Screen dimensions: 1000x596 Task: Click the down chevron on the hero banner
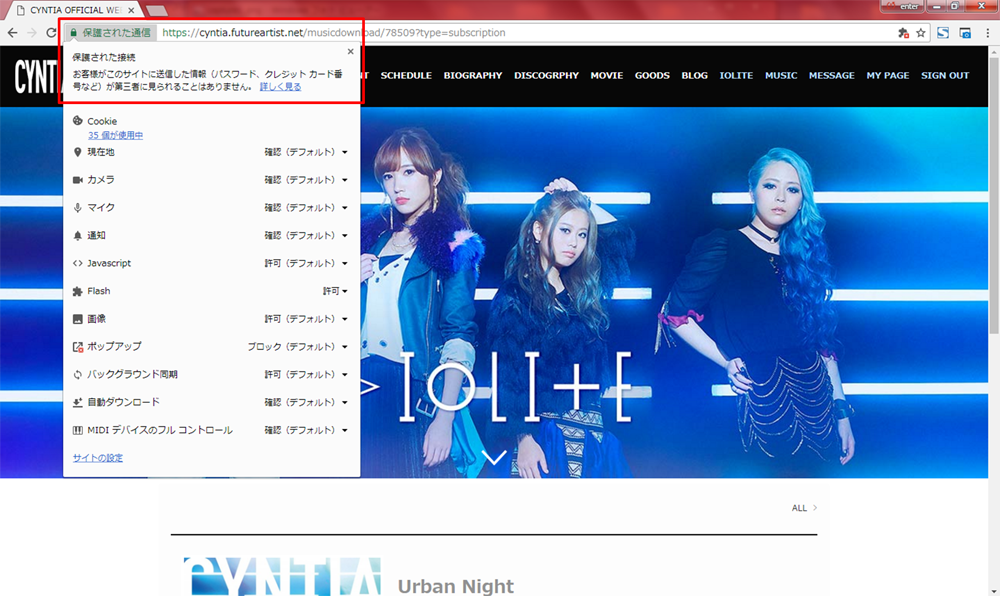494,457
